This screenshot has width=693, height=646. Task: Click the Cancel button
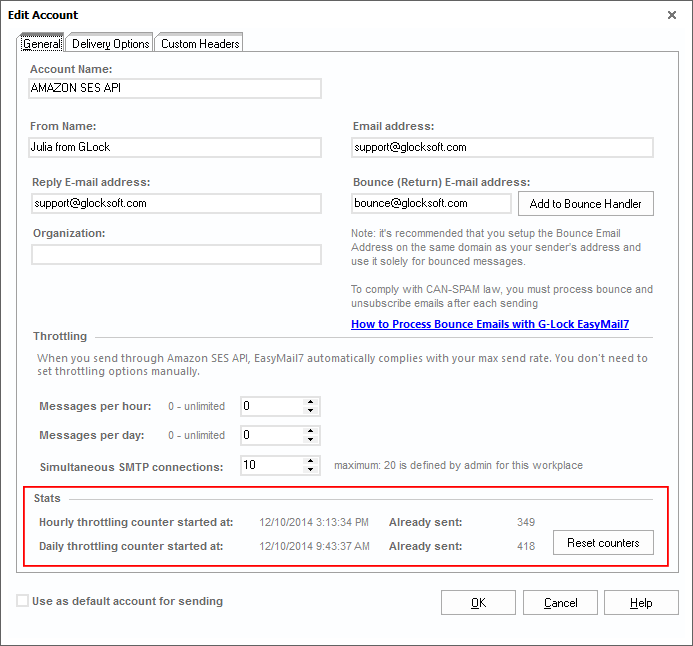560,603
